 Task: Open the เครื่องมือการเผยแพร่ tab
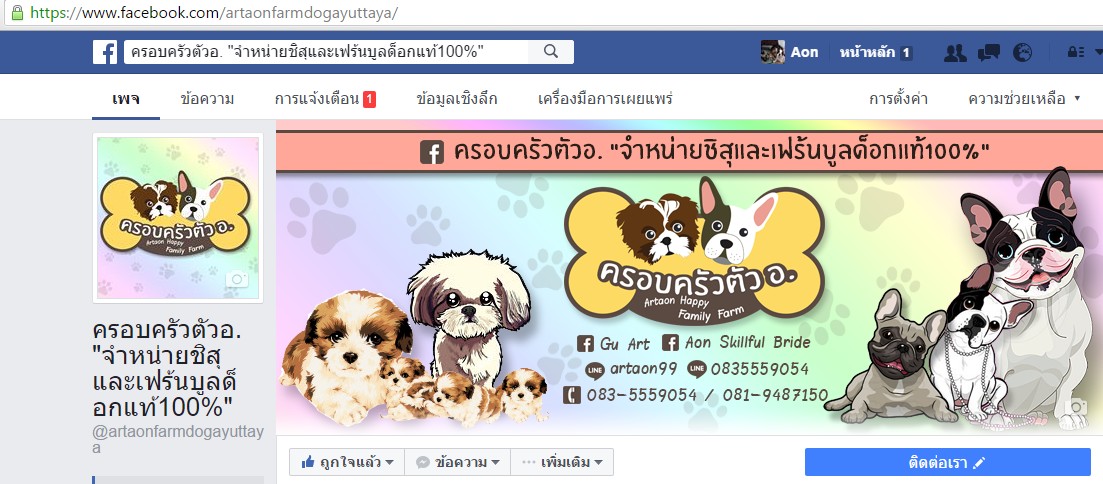tap(605, 99)
